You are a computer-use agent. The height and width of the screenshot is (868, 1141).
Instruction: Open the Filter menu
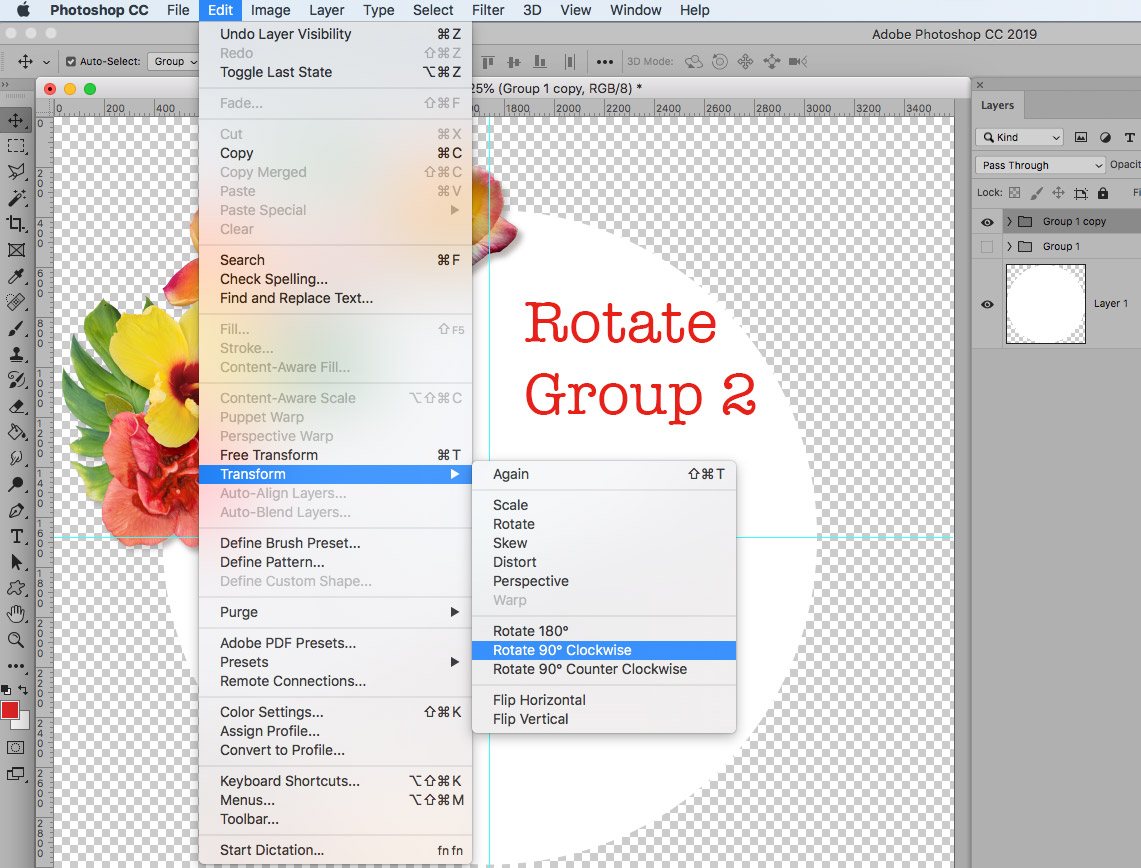(488, 10)
